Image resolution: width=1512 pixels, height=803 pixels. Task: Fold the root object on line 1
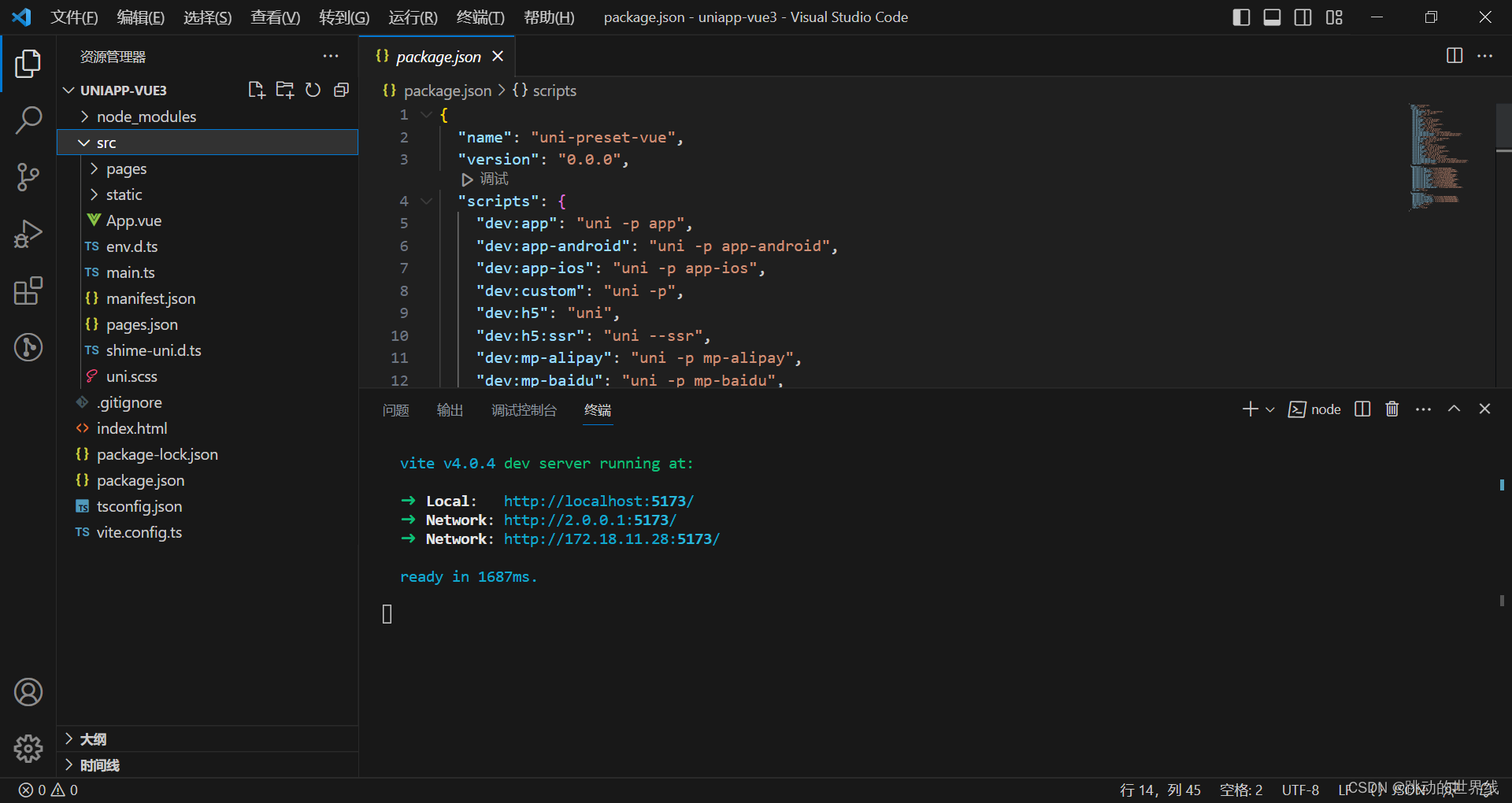[x=427, y=115]
